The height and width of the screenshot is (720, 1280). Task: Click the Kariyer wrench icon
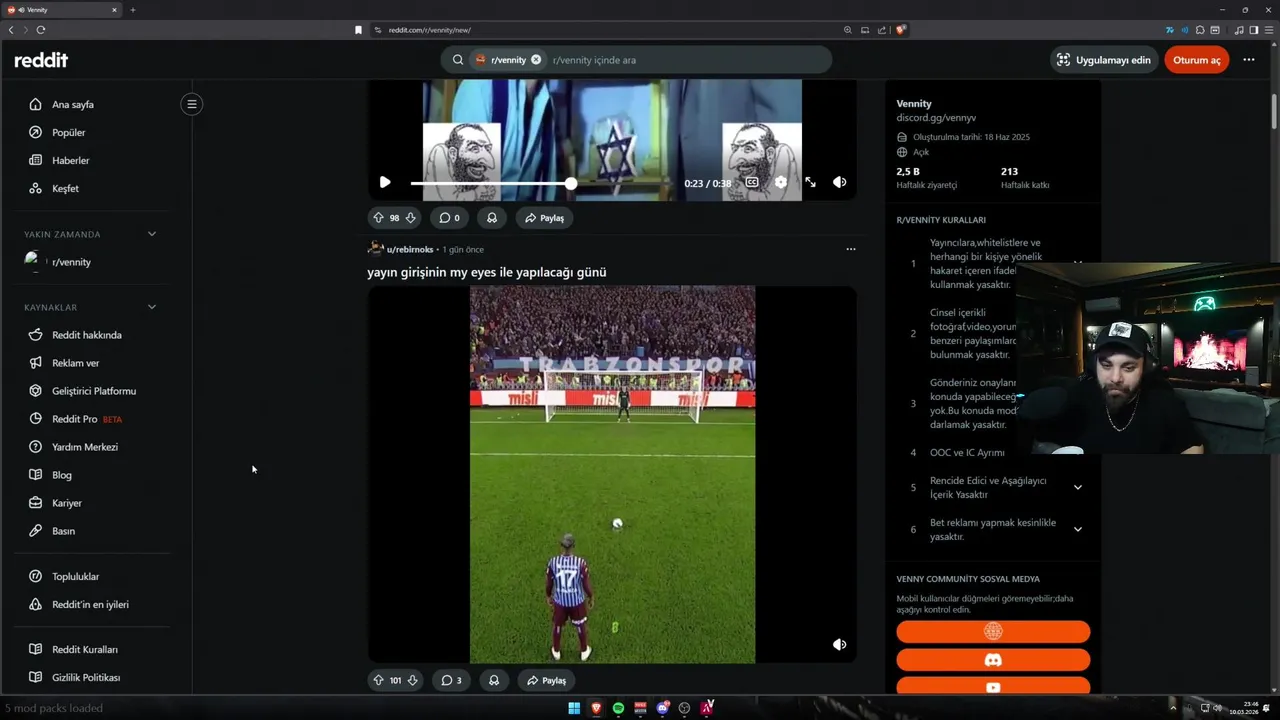click(35, 503)
